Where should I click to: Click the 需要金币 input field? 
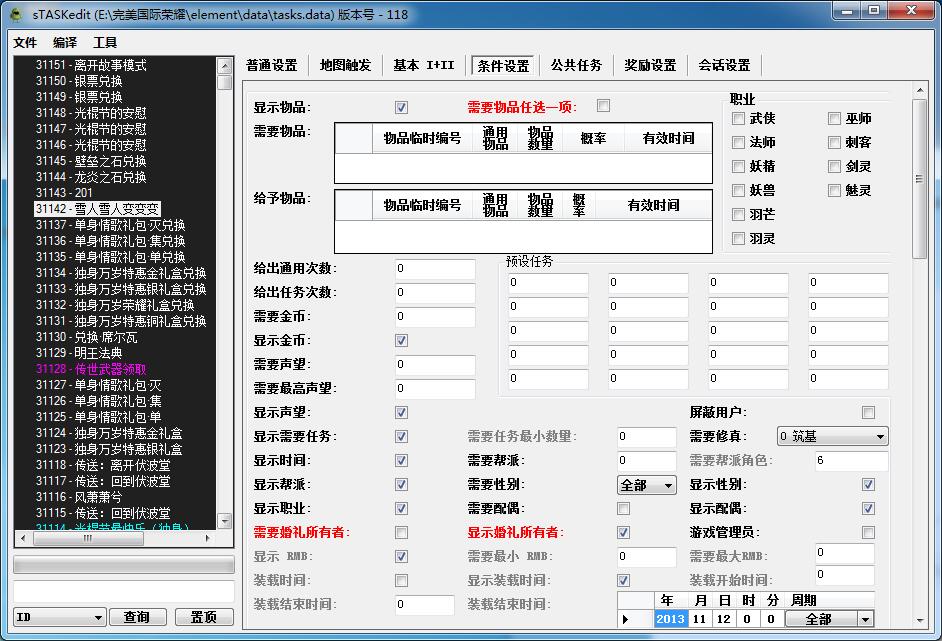click(435, 317)
